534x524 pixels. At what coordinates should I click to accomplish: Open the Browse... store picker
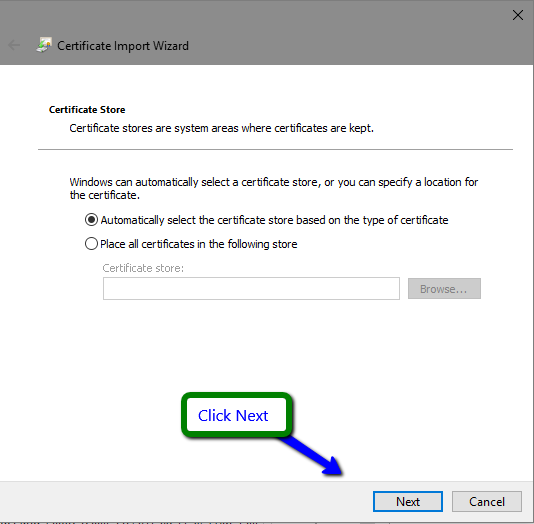pos(444,289)
